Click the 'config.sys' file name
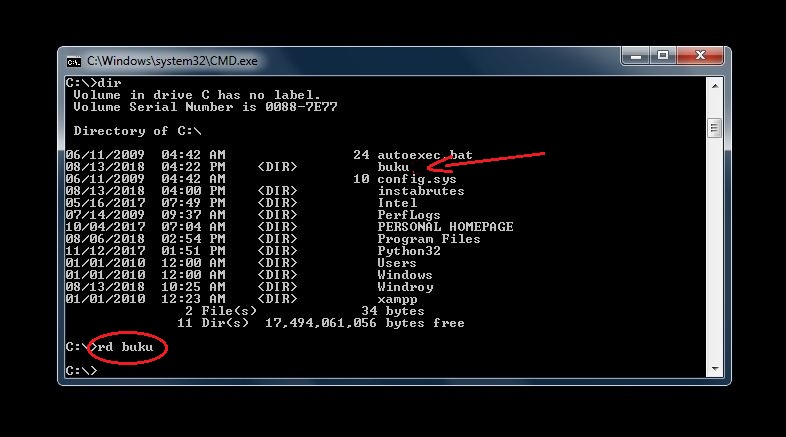The width and height of the screenshot is (786, 437). tap(417, 179)
